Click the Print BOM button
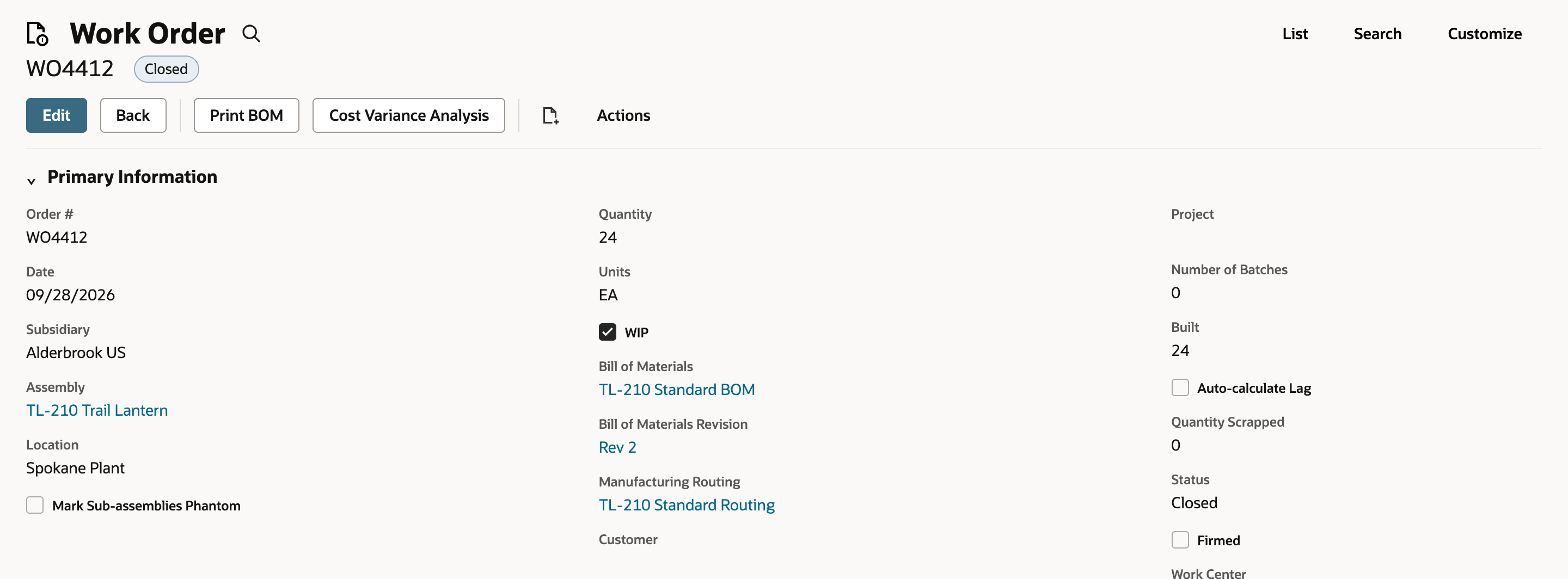The width and height of the screenshot is (1568, 579). tap(247, 115)
